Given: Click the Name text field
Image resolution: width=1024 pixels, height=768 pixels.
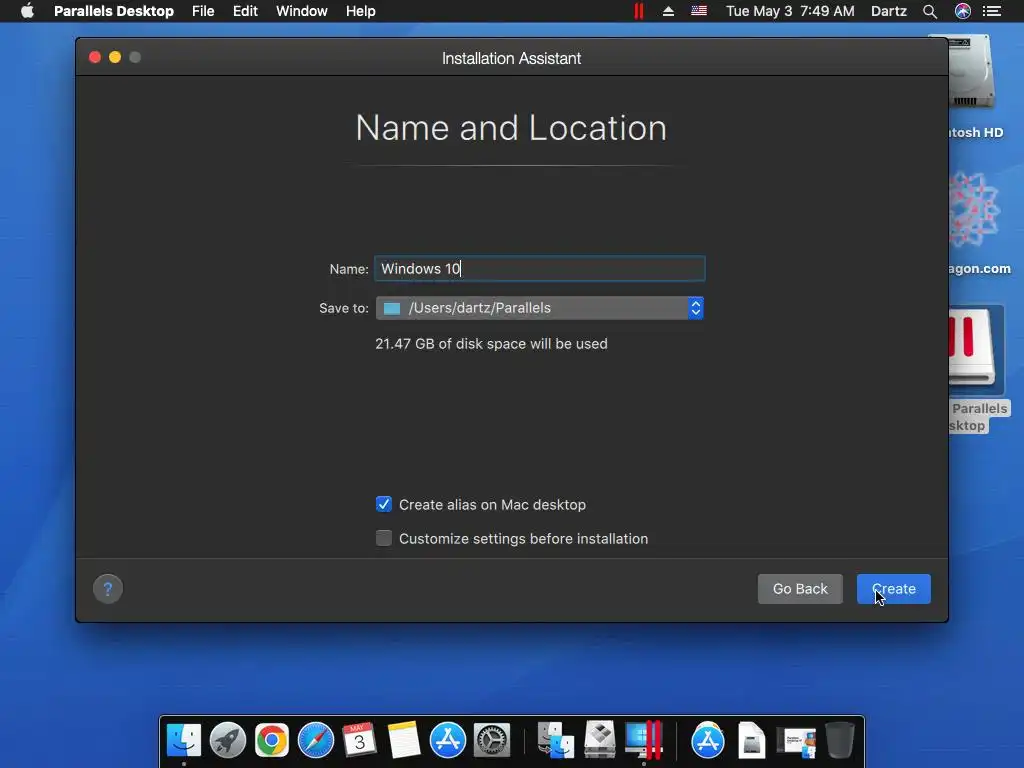Looking at the screenshot, I should (539, 268).
